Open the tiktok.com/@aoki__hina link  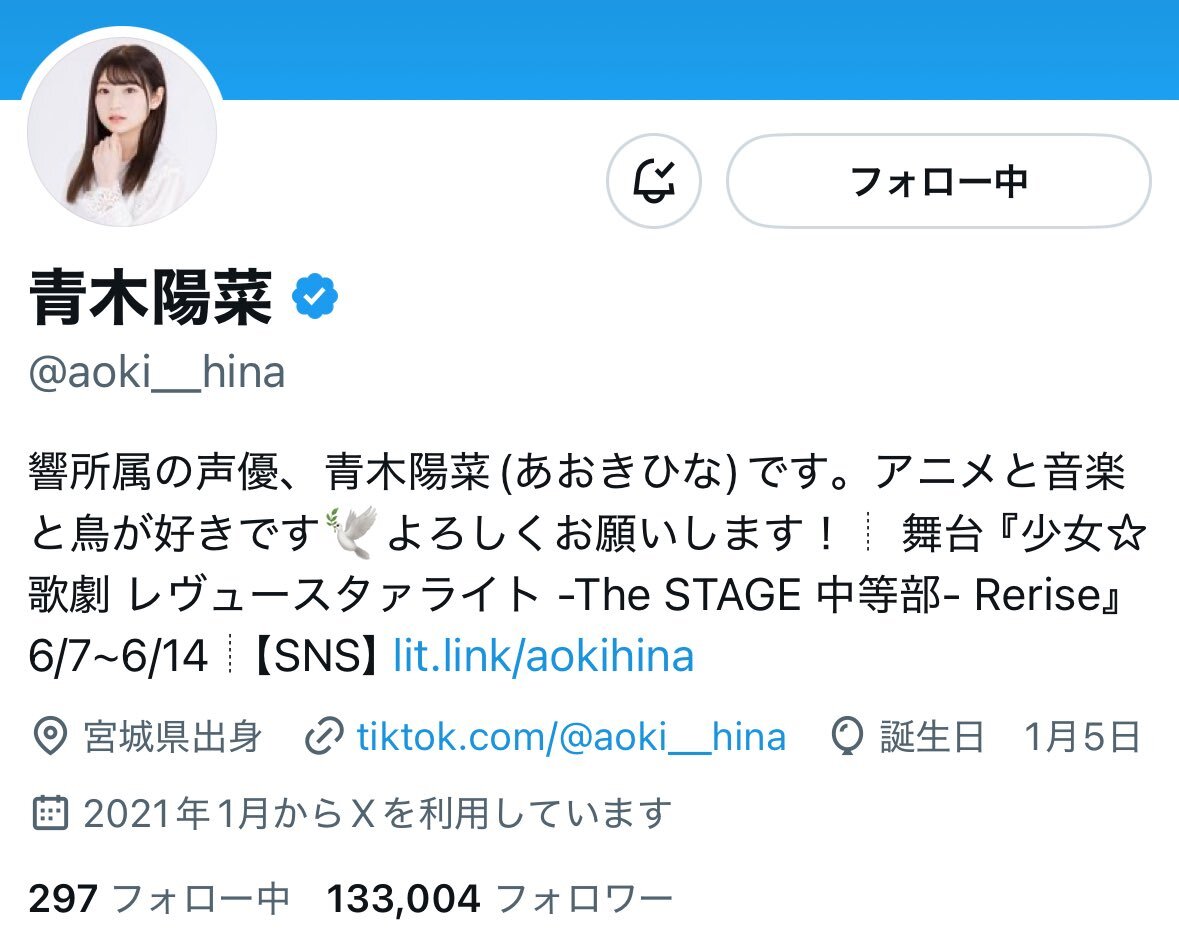coord(571,736)
